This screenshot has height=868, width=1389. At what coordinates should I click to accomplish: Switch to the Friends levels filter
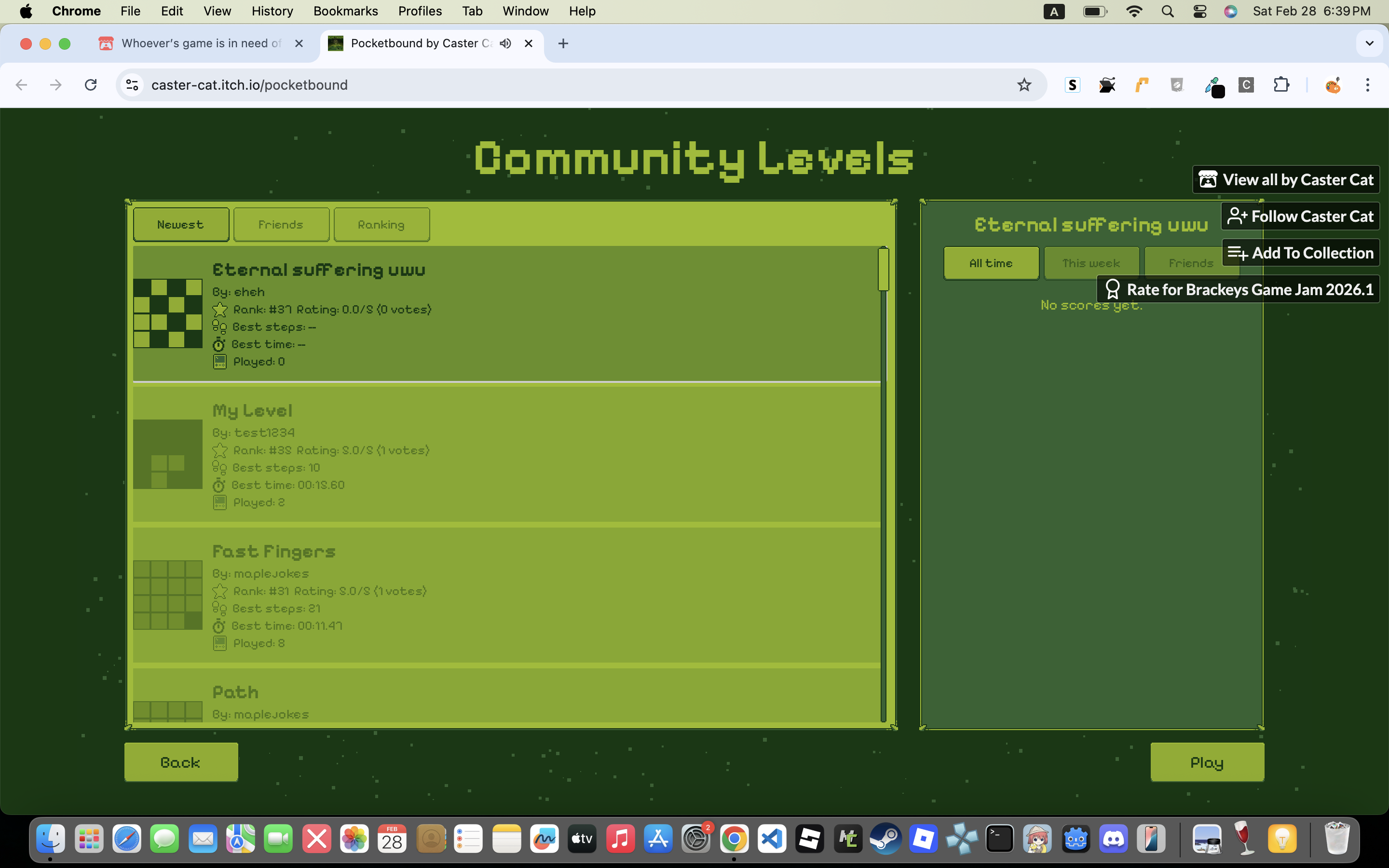tap(281, 224)
